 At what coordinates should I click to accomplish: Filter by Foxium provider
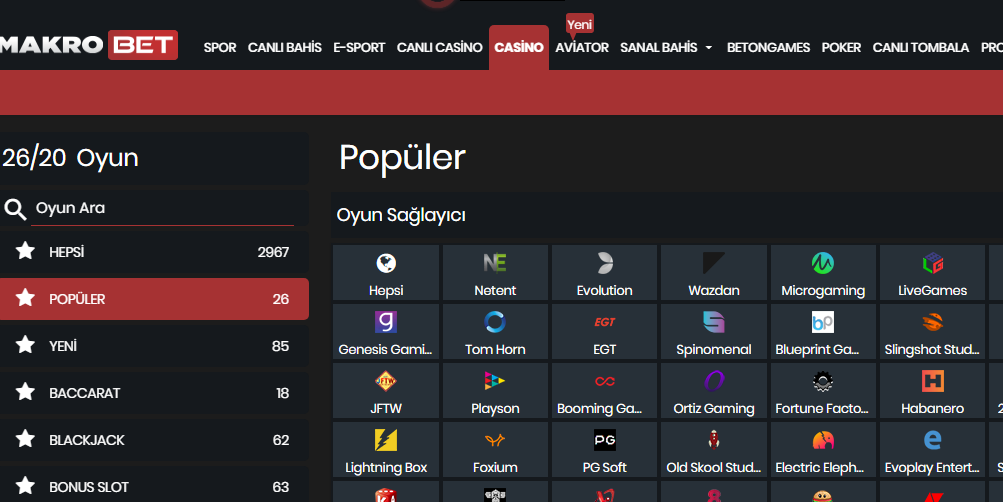[x=495, y=450]
